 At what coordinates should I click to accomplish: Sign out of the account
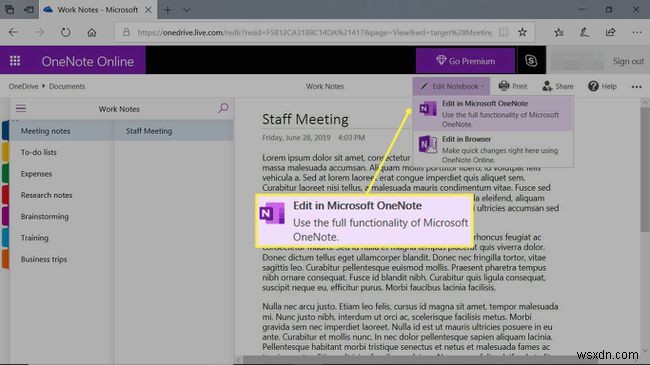[628, 61]
